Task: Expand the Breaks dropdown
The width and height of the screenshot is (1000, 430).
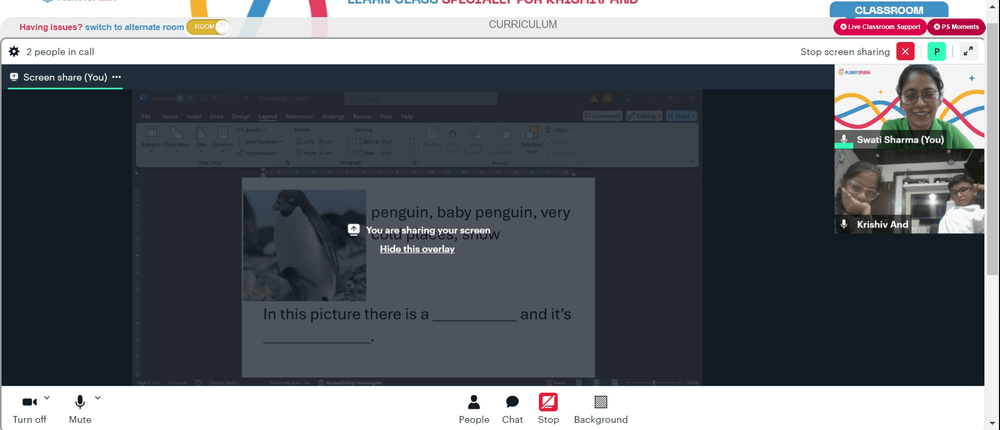Action: point(253,130)
